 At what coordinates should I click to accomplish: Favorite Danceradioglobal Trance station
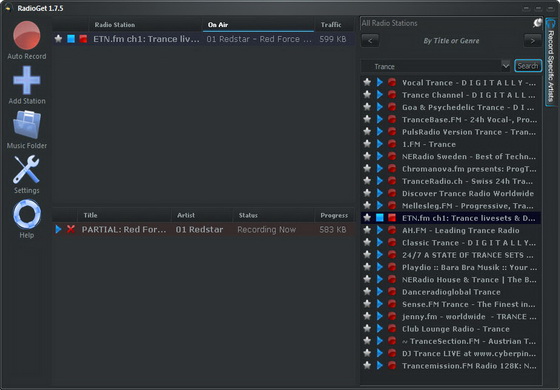pyautogui.click(x=367, y=292)
